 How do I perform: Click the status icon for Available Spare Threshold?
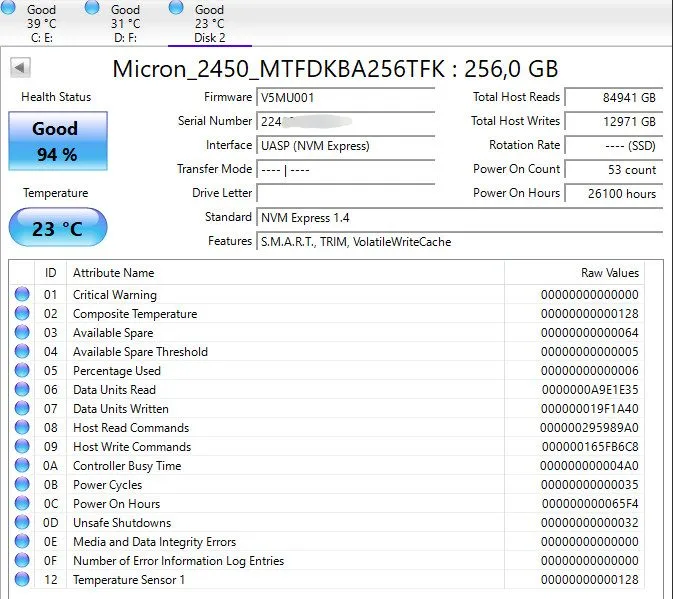pos(22,351)
